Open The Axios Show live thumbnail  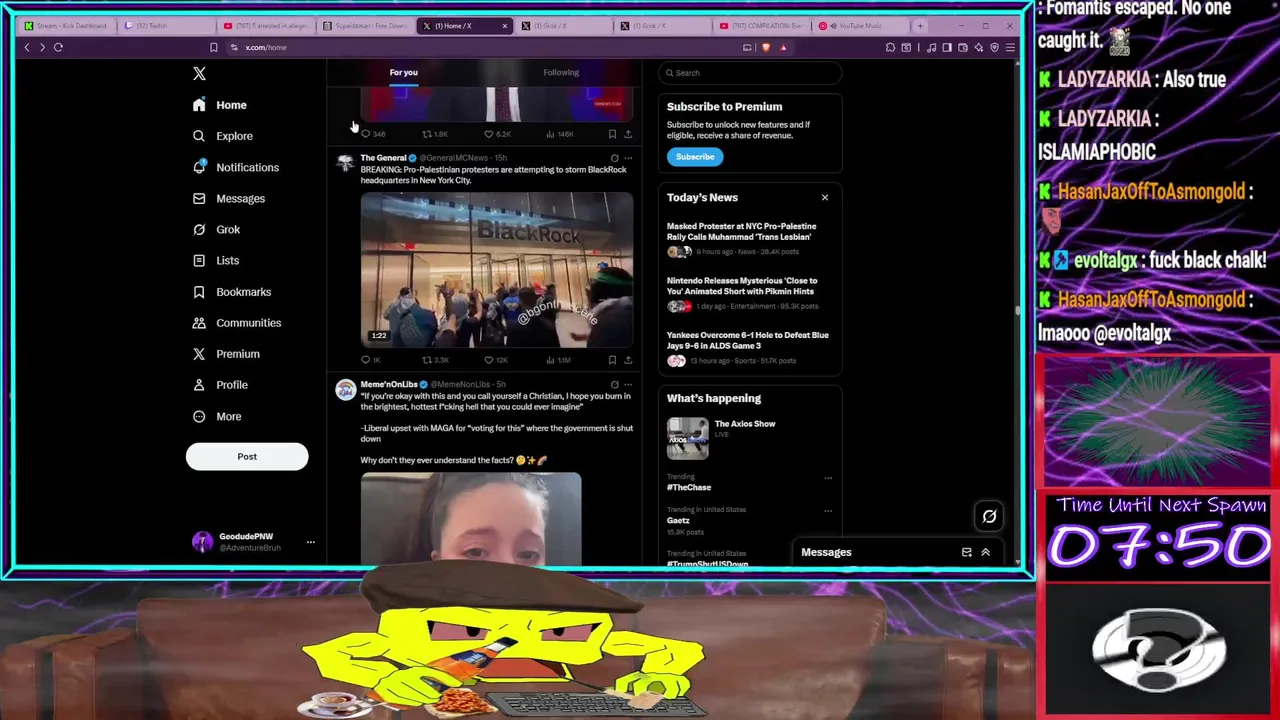(x=688, y=438)
